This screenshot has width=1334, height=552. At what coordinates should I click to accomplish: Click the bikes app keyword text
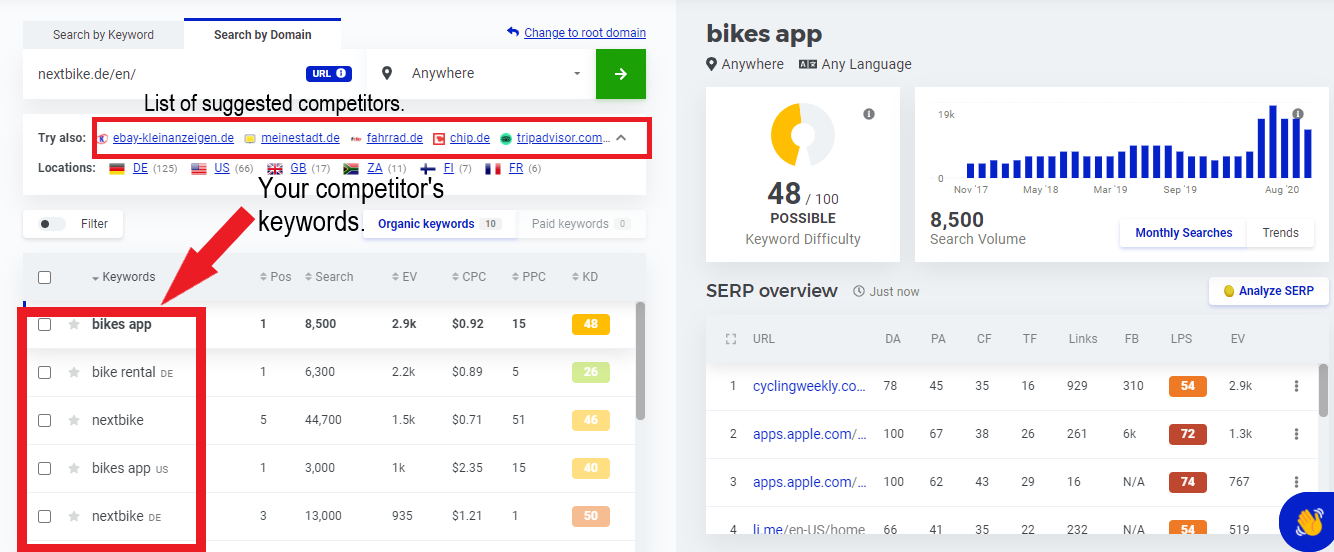pyautogui.click(x=121, y=324)
